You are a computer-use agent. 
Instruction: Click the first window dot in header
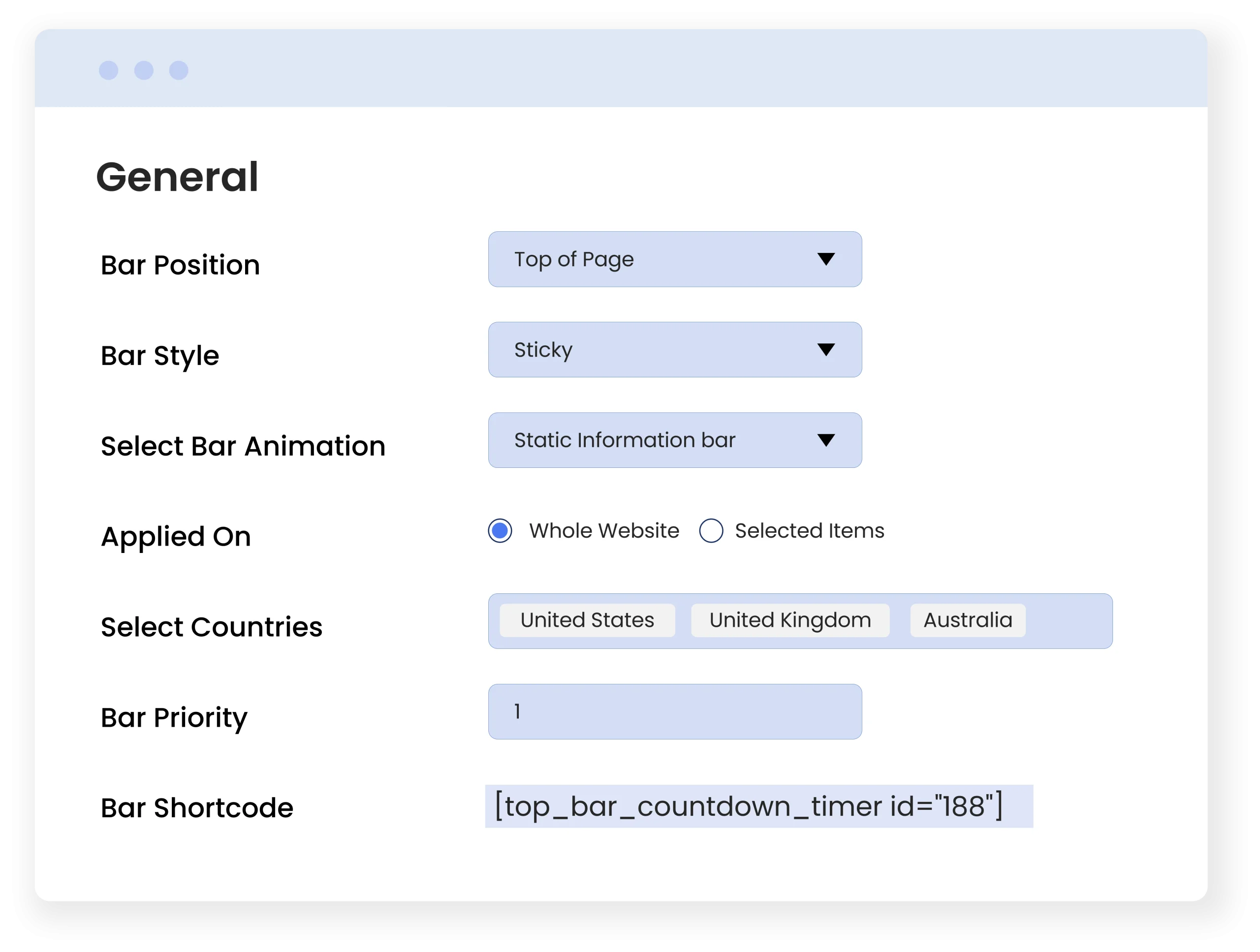coord(108,70)
